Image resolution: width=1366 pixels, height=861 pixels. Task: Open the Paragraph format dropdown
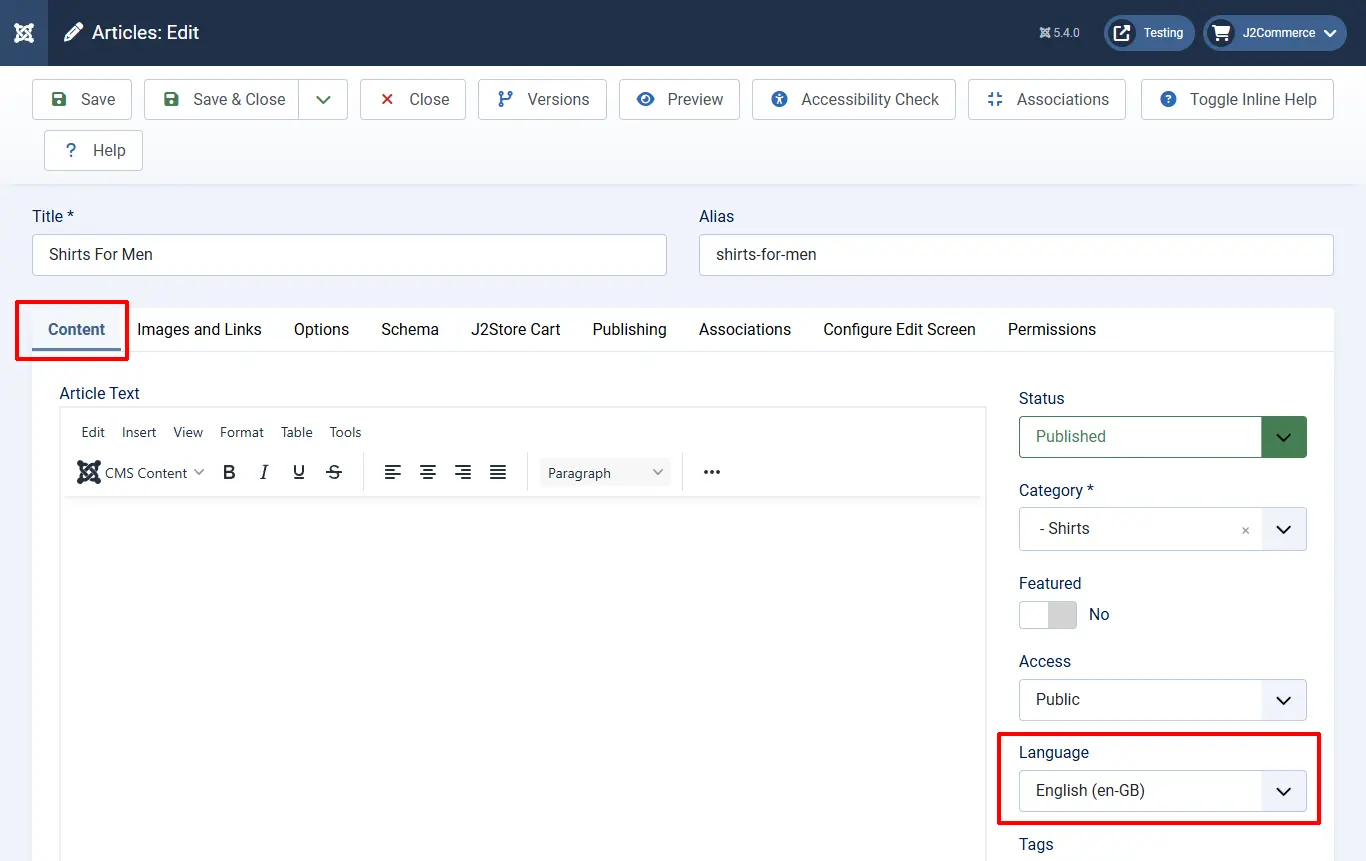605,473
